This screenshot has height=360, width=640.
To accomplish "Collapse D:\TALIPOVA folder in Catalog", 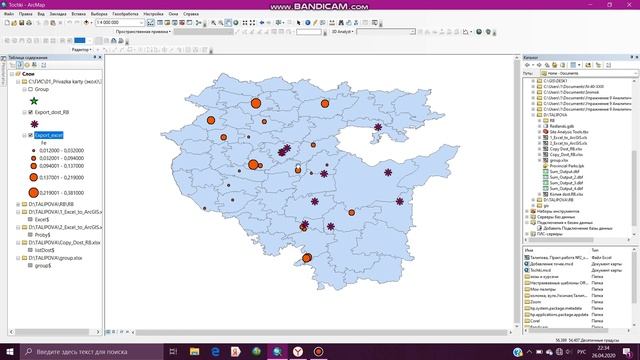I will [533, 115].
